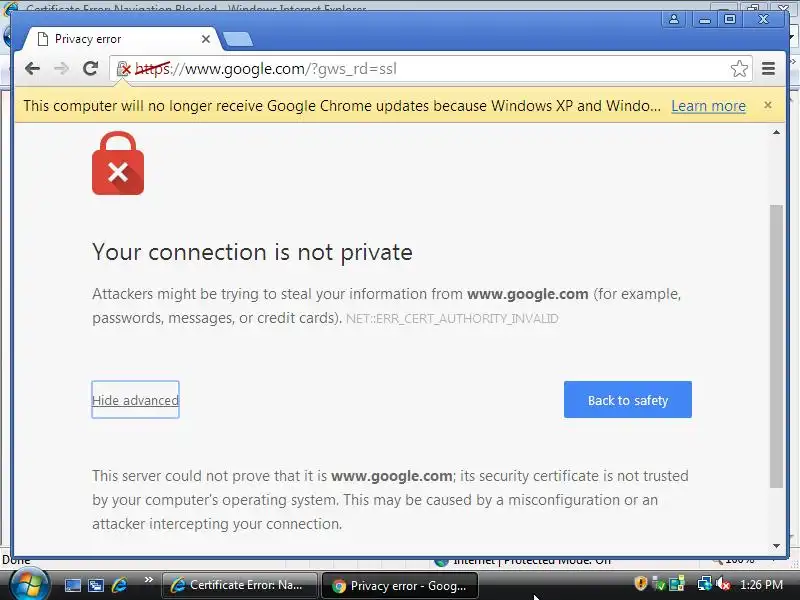Click the Hide advanced link
The height and width of the screenshot is (600, 800).
(135, 400)
